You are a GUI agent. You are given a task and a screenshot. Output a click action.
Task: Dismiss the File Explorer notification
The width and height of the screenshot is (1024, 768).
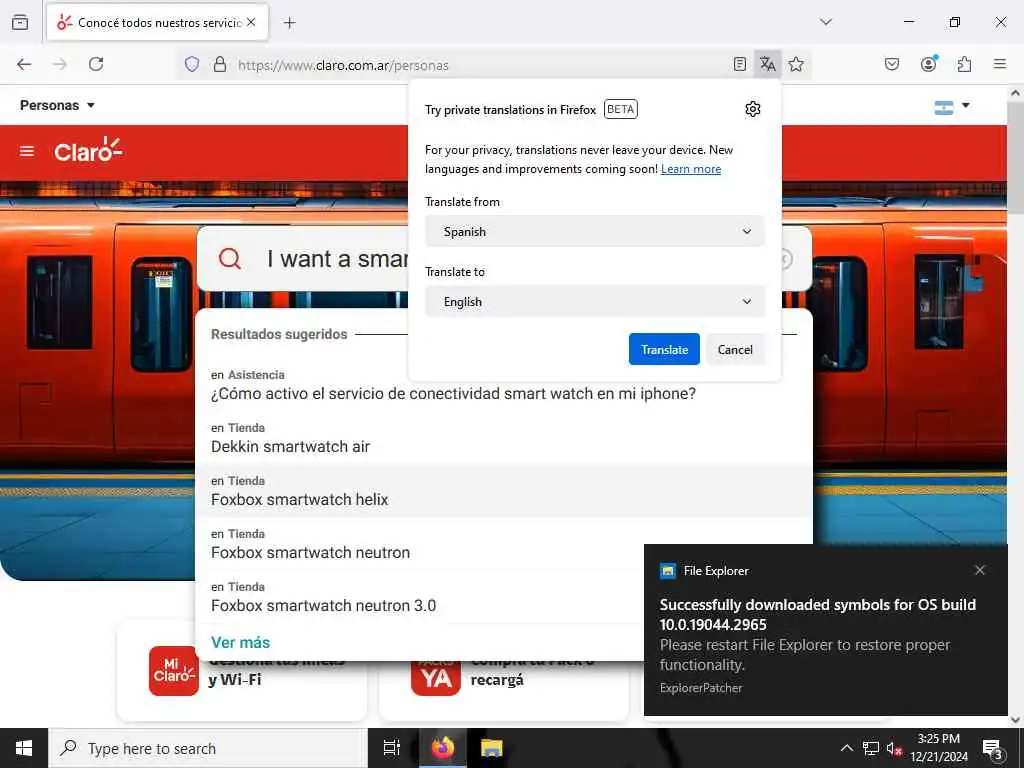click(980, 570)
